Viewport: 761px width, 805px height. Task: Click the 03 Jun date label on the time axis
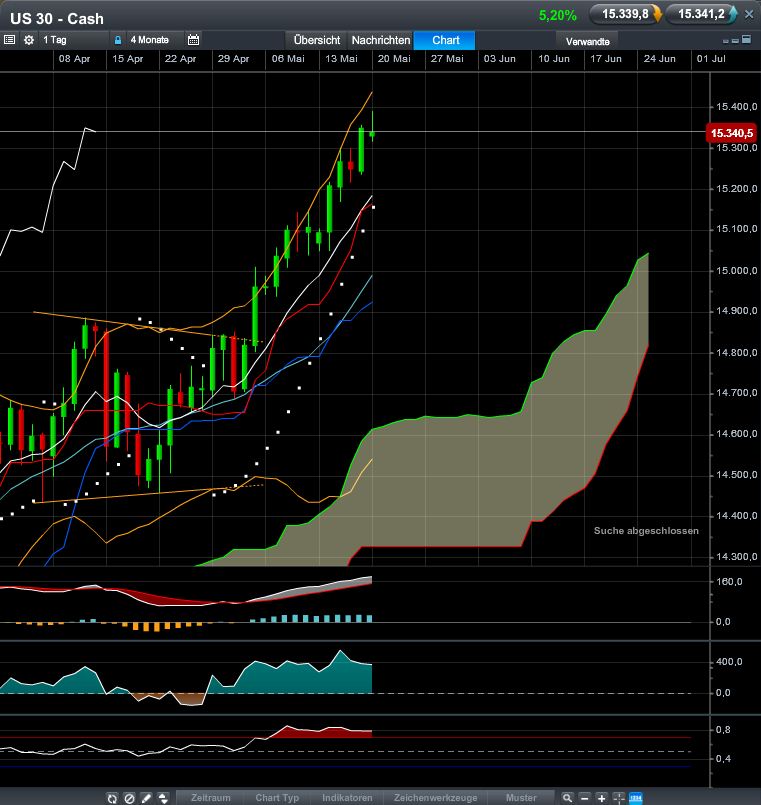coord(500,59)
